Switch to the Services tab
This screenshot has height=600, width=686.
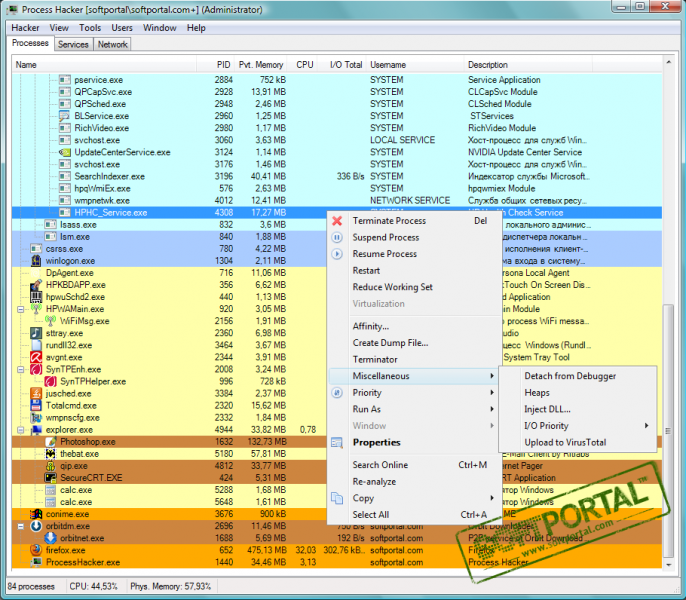[x=73, y=45]
